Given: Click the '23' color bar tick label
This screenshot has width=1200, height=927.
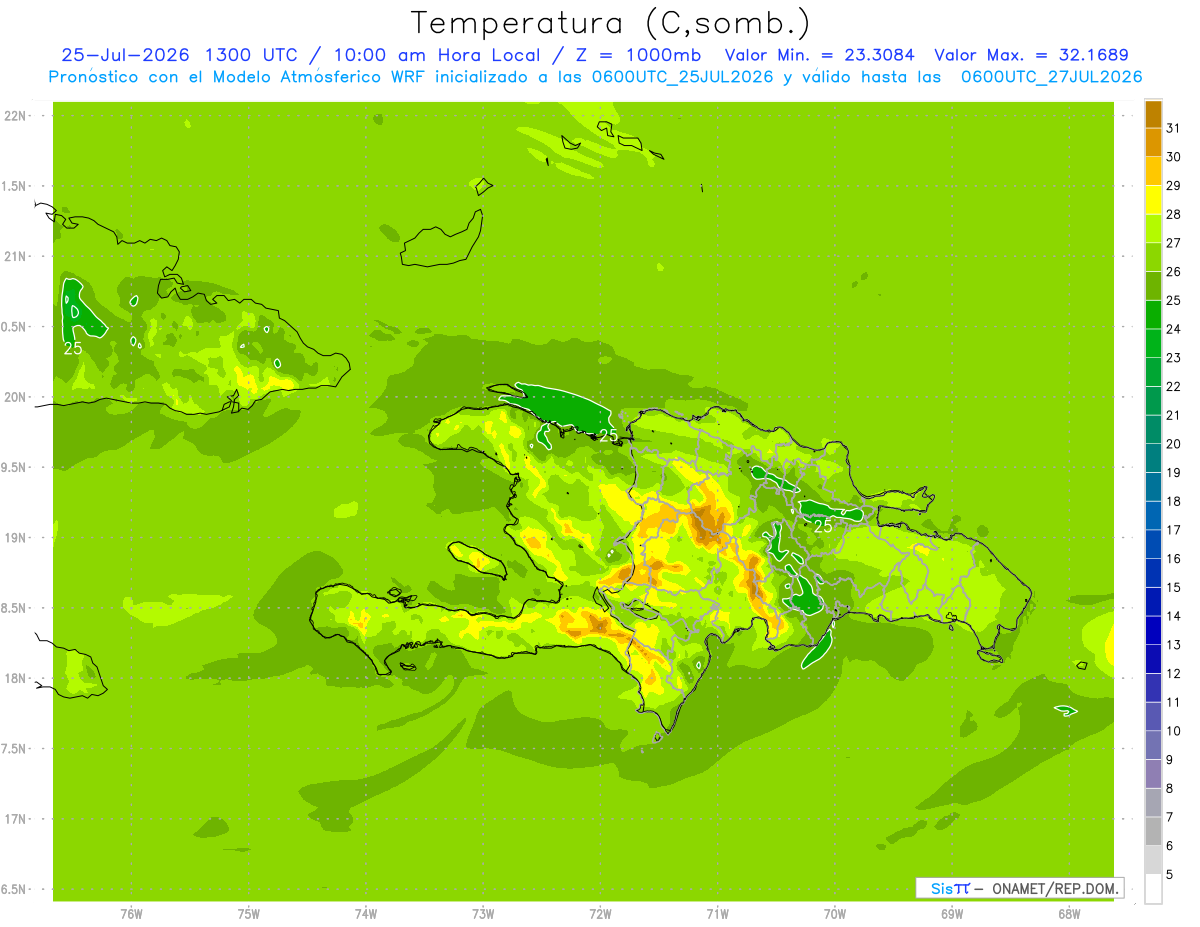Looking at the screenshot, I should pos(1173,358).
